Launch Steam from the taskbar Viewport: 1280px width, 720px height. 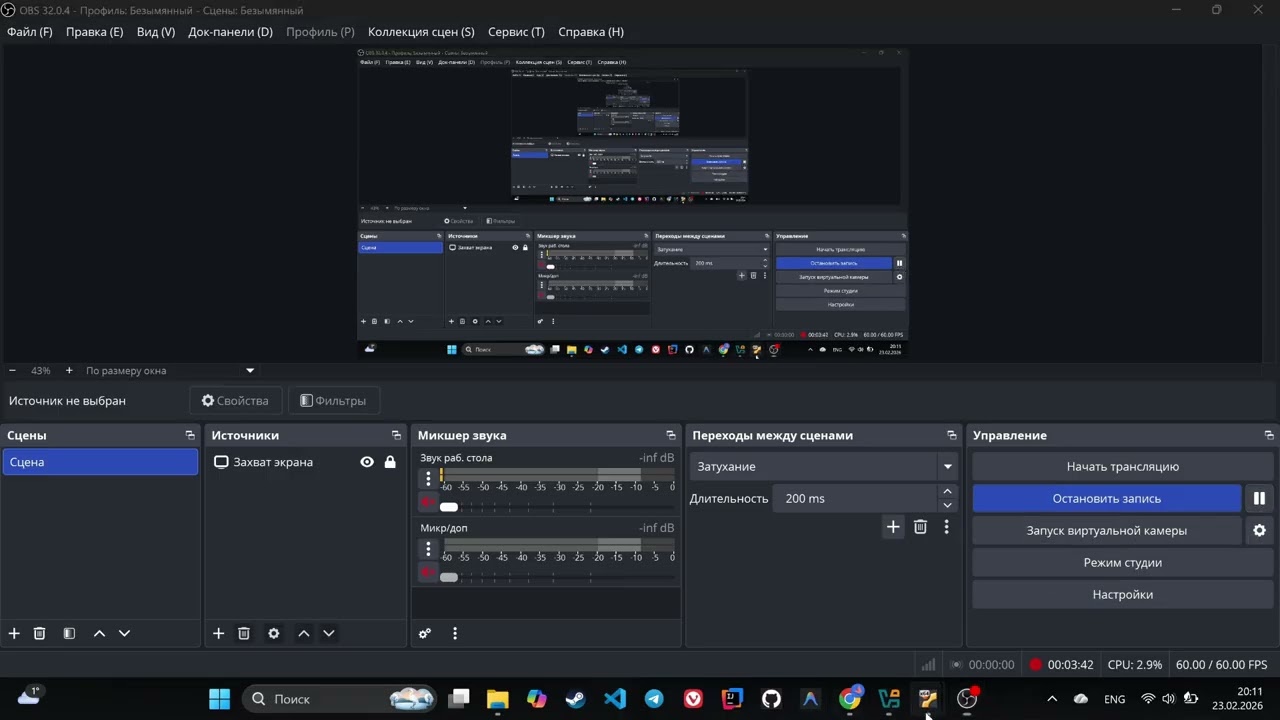click(x=576, y=699)
